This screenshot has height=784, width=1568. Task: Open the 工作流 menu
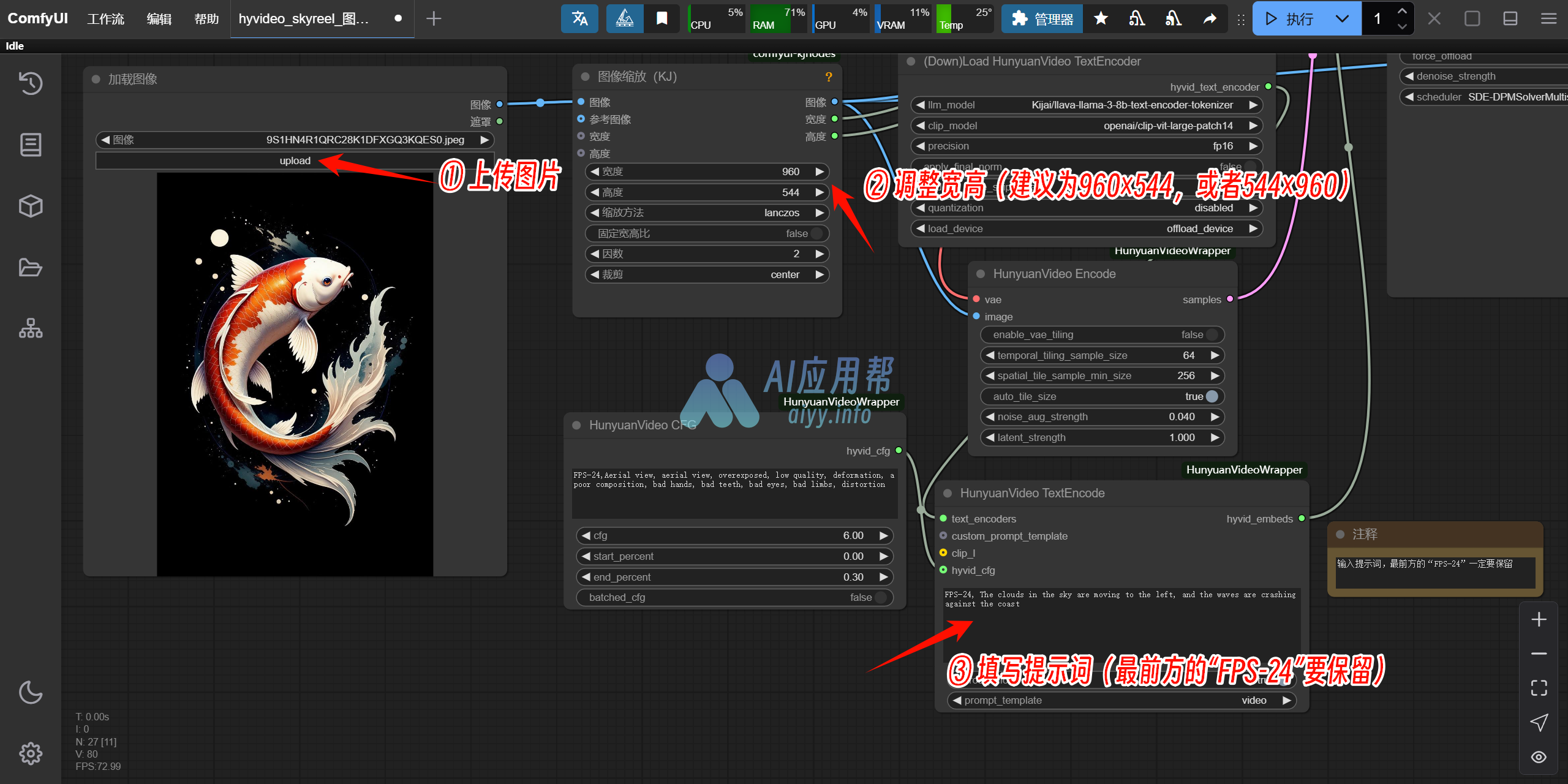[x=105, y=19]
